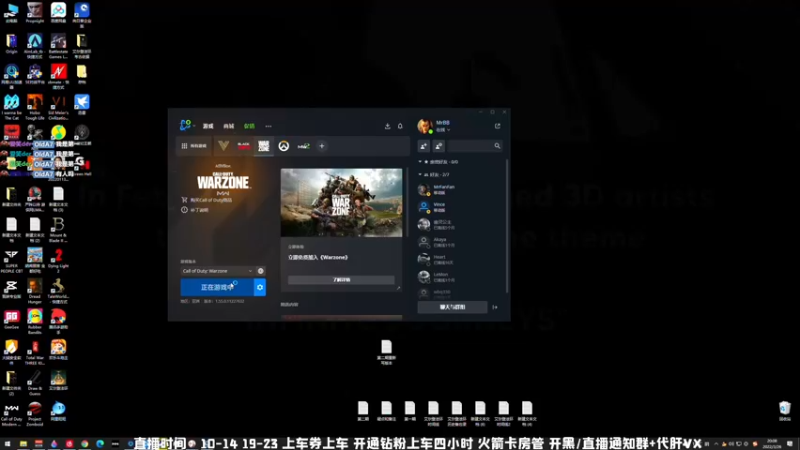Open game settings gear next to play button
The image size is (800, 450).
tap(260, 287)
